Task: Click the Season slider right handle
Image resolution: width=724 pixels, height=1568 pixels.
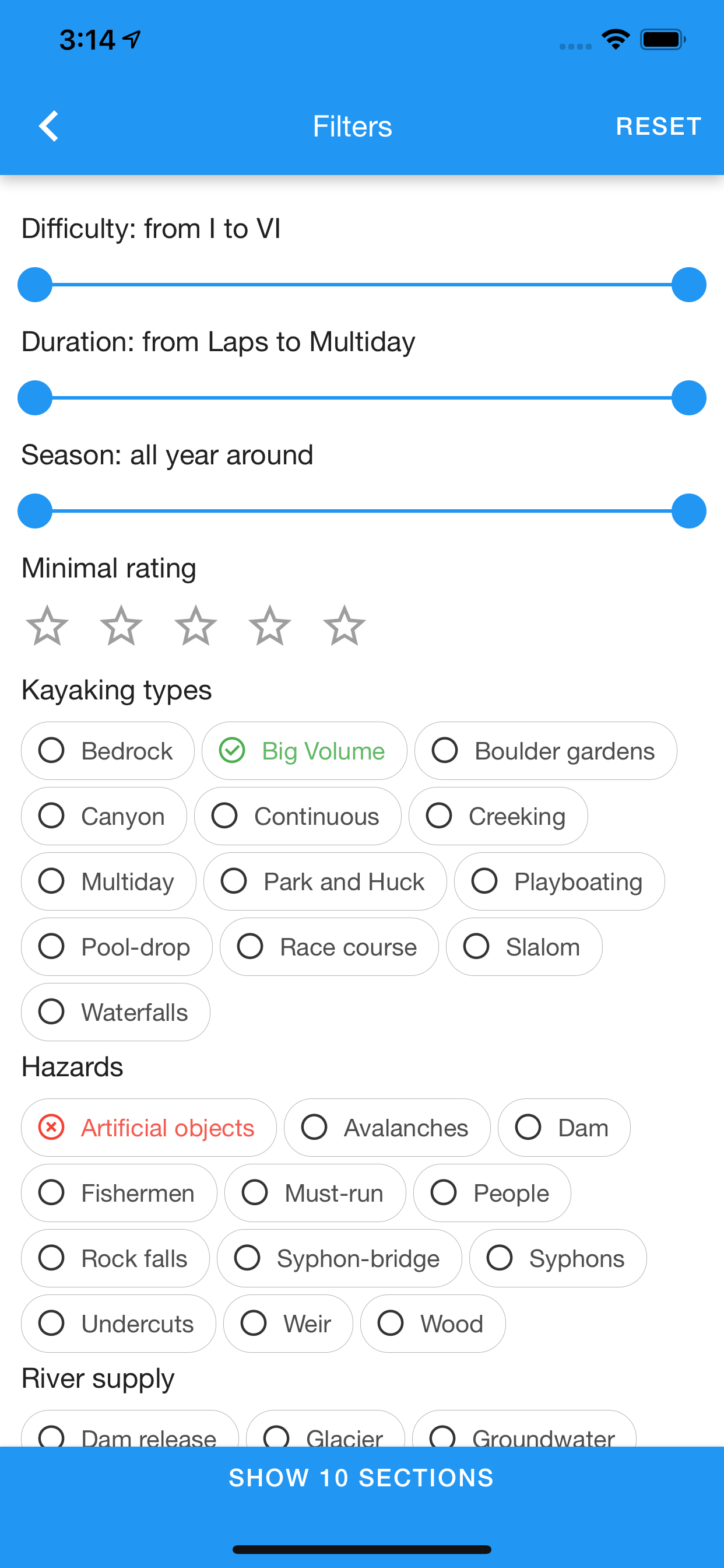Action: pos(688,510)
